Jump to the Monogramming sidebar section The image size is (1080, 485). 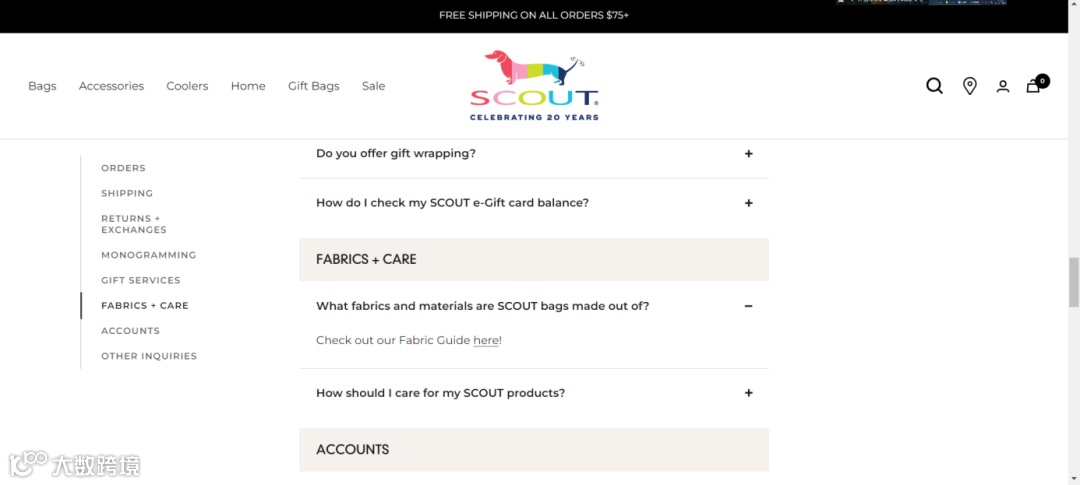point(148,255)
